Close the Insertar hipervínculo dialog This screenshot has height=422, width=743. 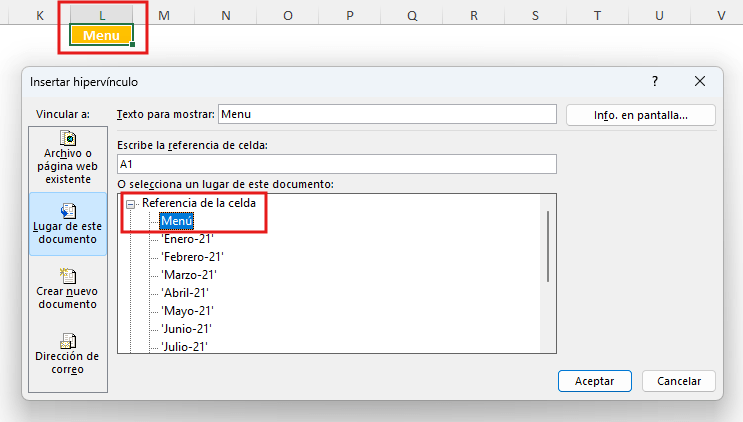pos(700,81)
